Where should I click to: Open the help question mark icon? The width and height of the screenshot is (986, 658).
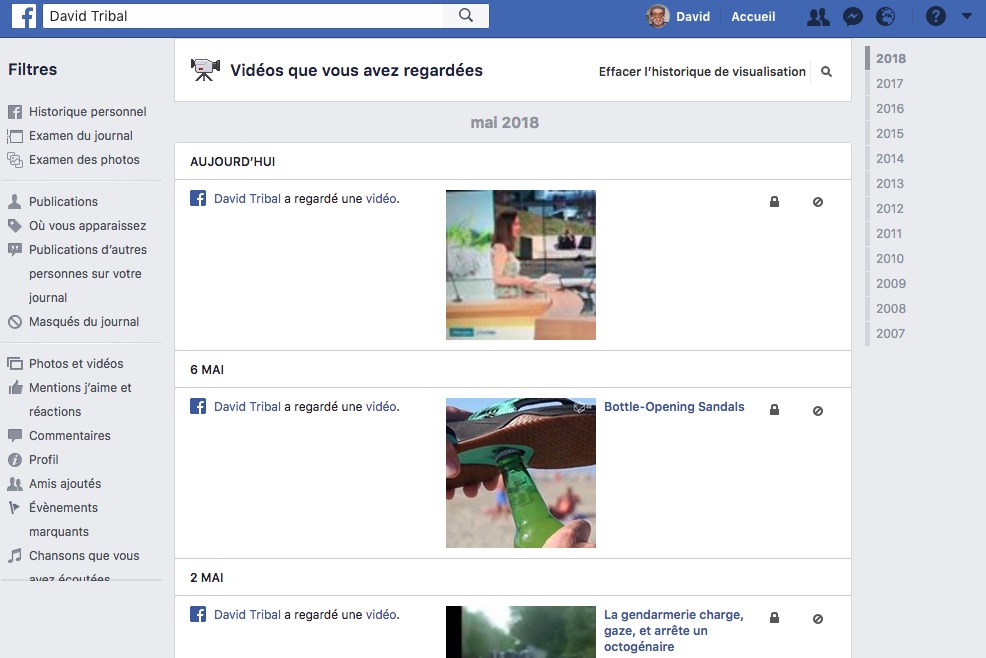point(936,16)
